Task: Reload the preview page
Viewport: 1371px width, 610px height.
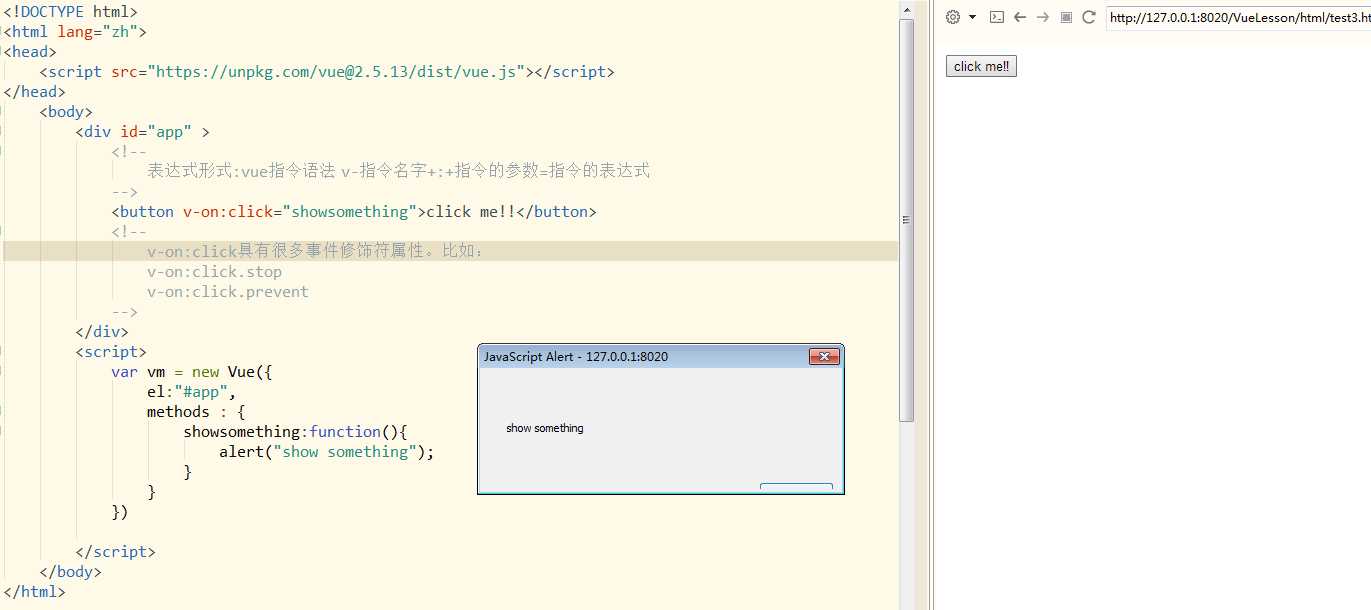Action: point(1089,17)
